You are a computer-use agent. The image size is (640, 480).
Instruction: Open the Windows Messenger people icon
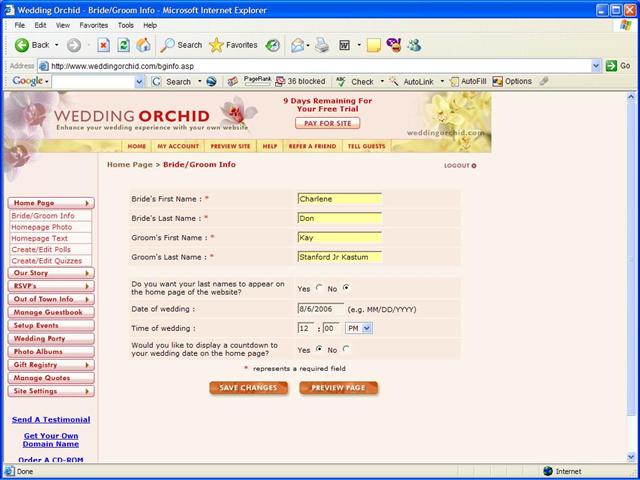414,45
